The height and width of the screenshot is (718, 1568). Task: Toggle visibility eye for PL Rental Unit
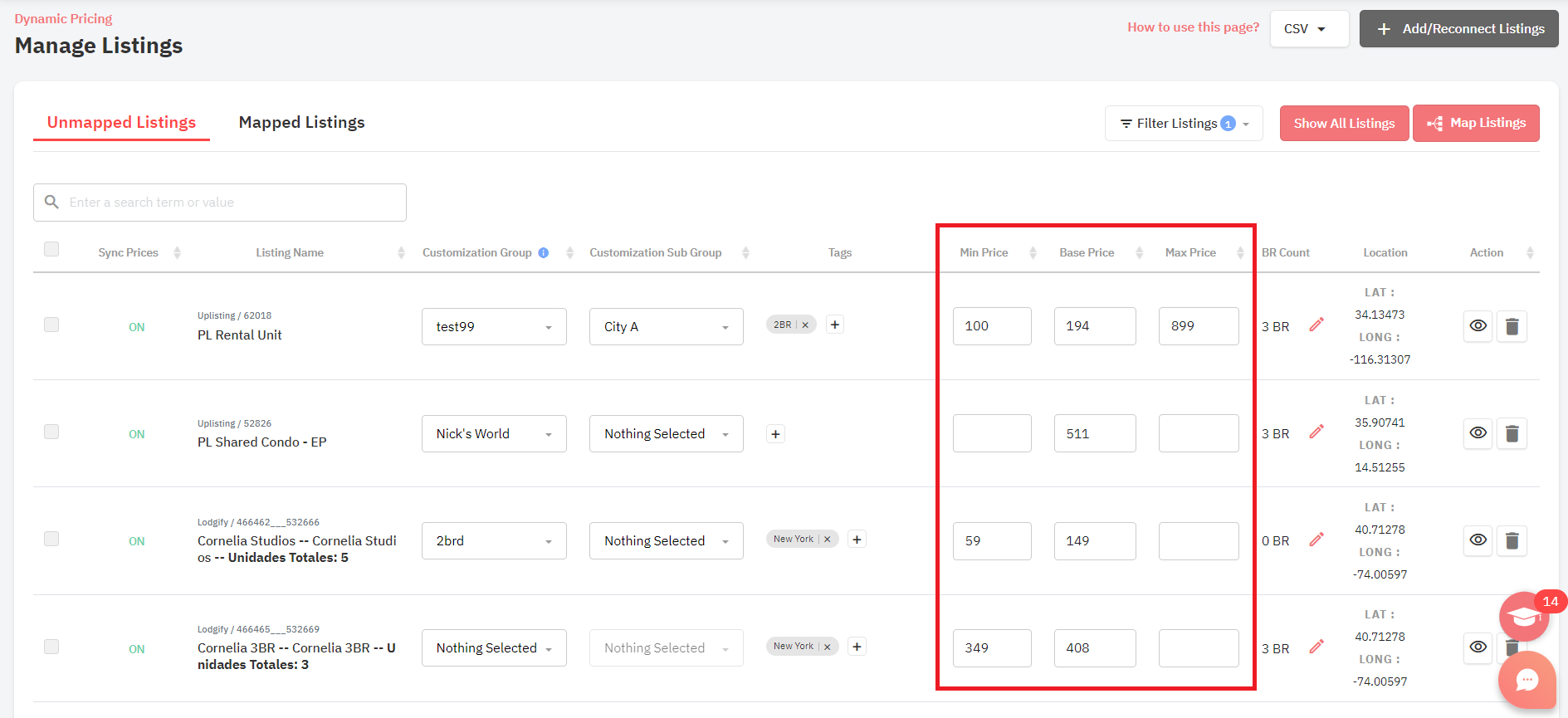tap(1478, 326)
